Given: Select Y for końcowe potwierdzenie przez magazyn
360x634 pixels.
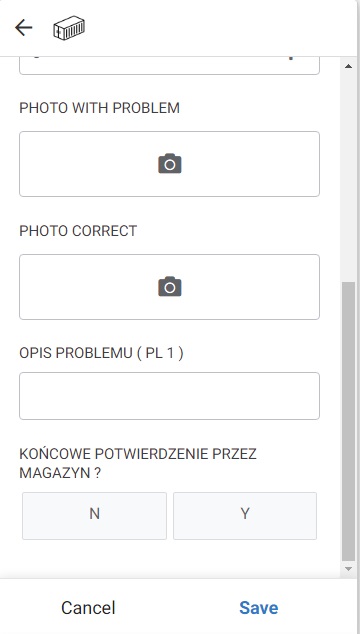Looking at the screenshot, I should pyautogui.click(x=245, y=516).
